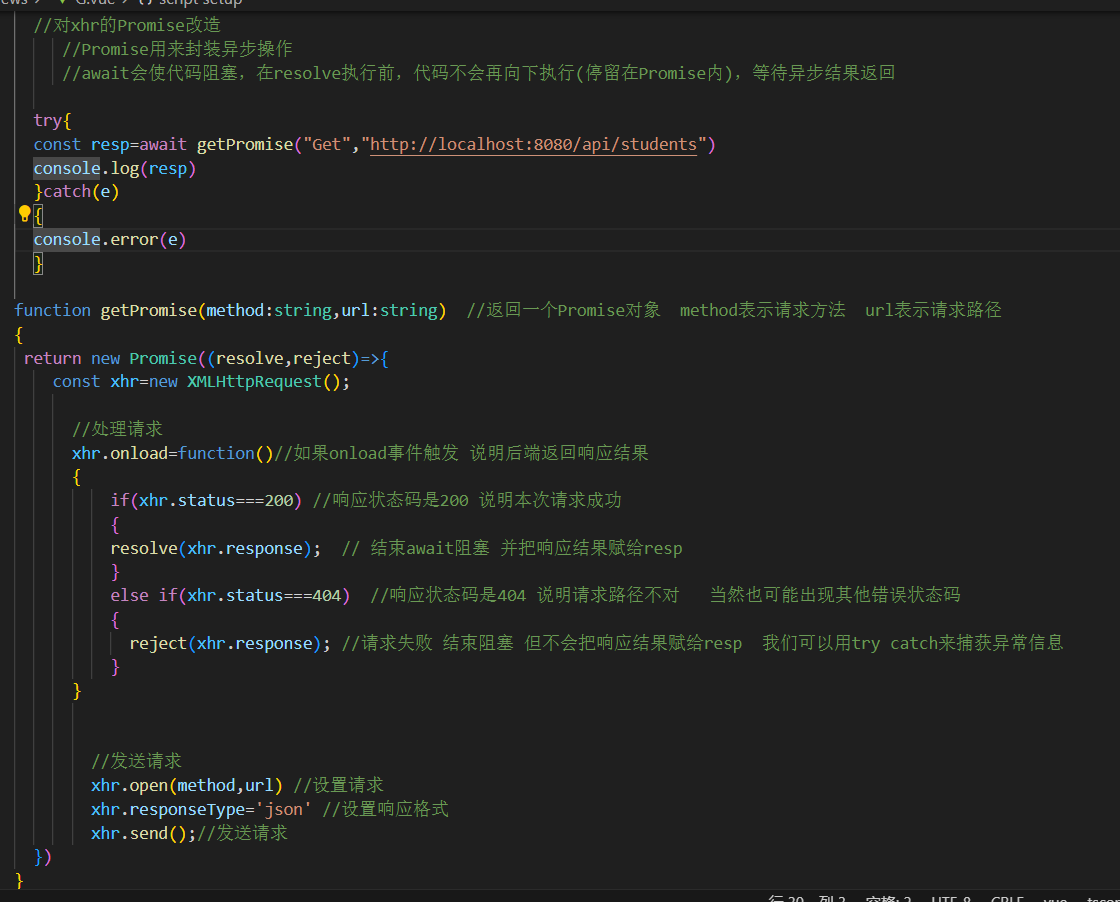
Task: Click the "function" keyword before getPromise
Action: pos(52,310)
